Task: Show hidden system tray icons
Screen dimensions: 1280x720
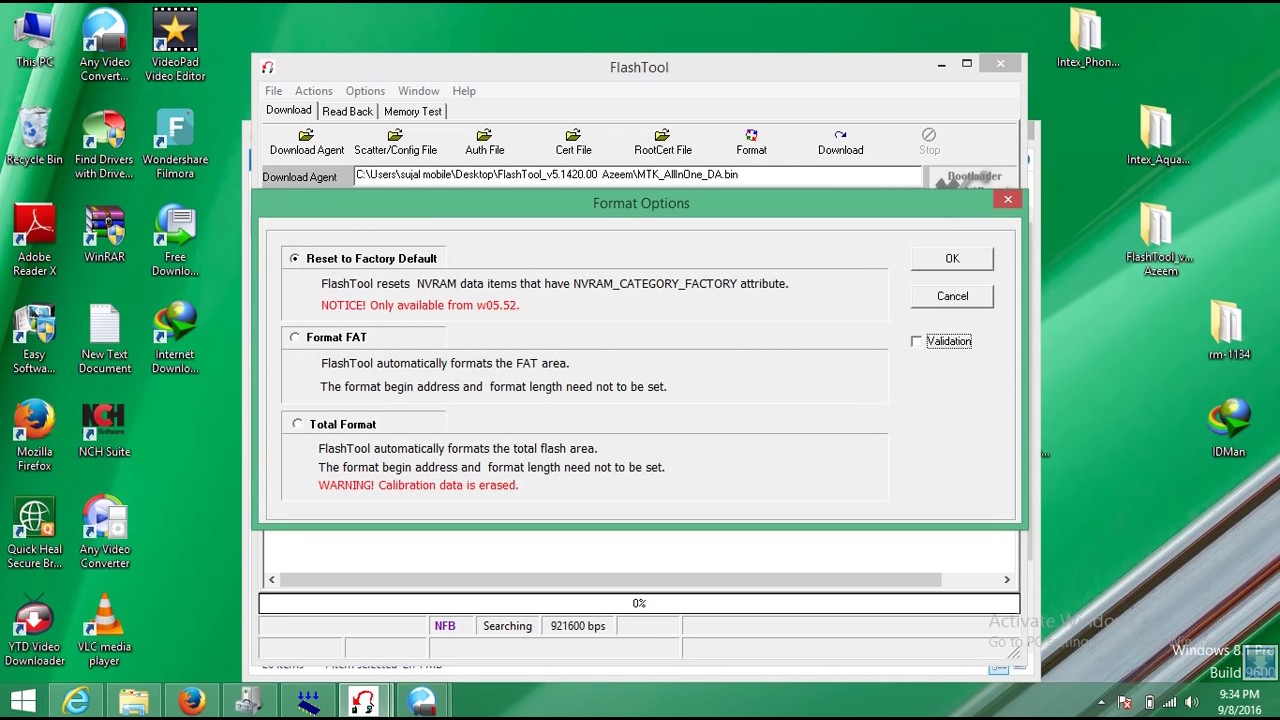Action: [1101, 702]
